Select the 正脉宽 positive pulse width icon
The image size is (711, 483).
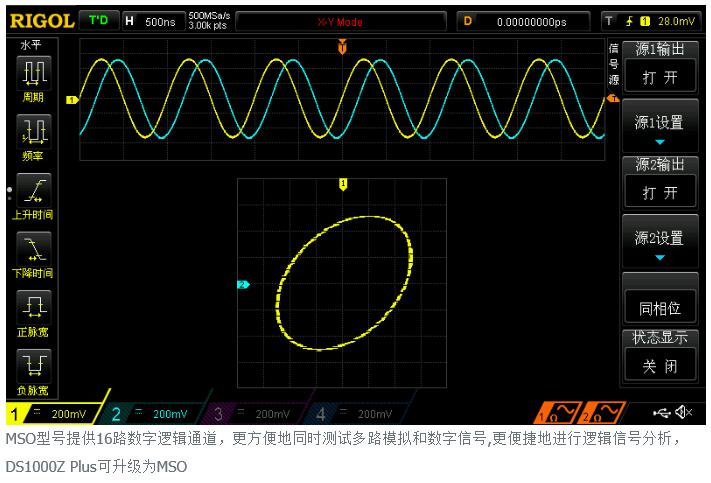33,312
